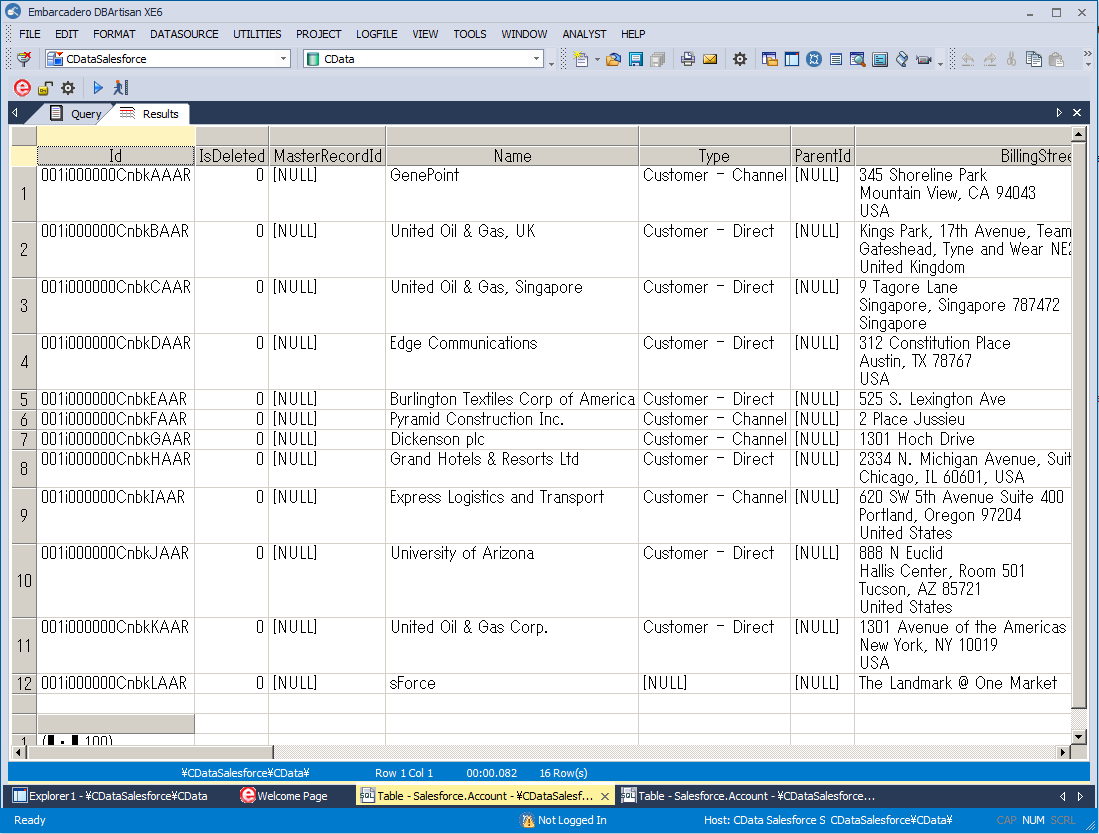Open the DATASOURCE menu
1099x834 pixels.
[x=184, y=33]
